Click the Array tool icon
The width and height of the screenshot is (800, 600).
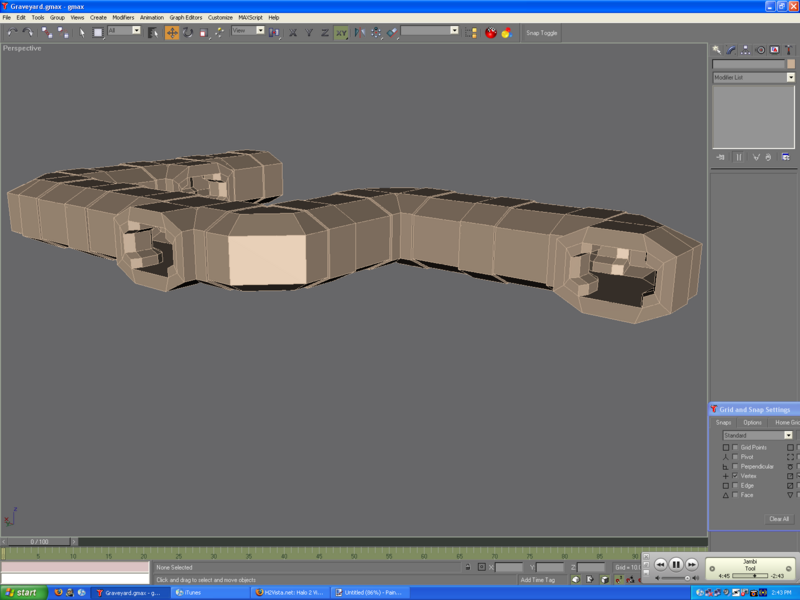376,33
